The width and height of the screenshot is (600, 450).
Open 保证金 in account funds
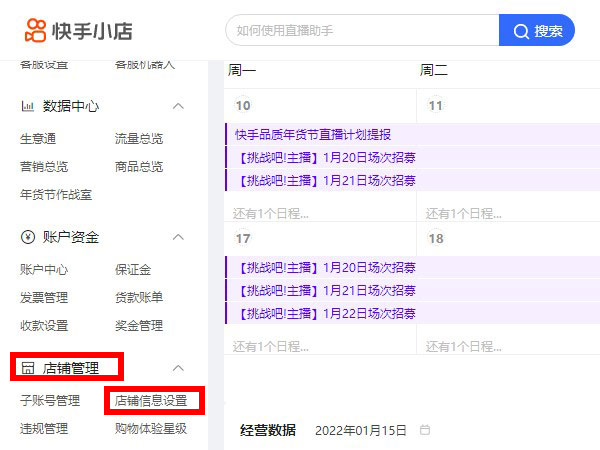[x=133, y=270]
